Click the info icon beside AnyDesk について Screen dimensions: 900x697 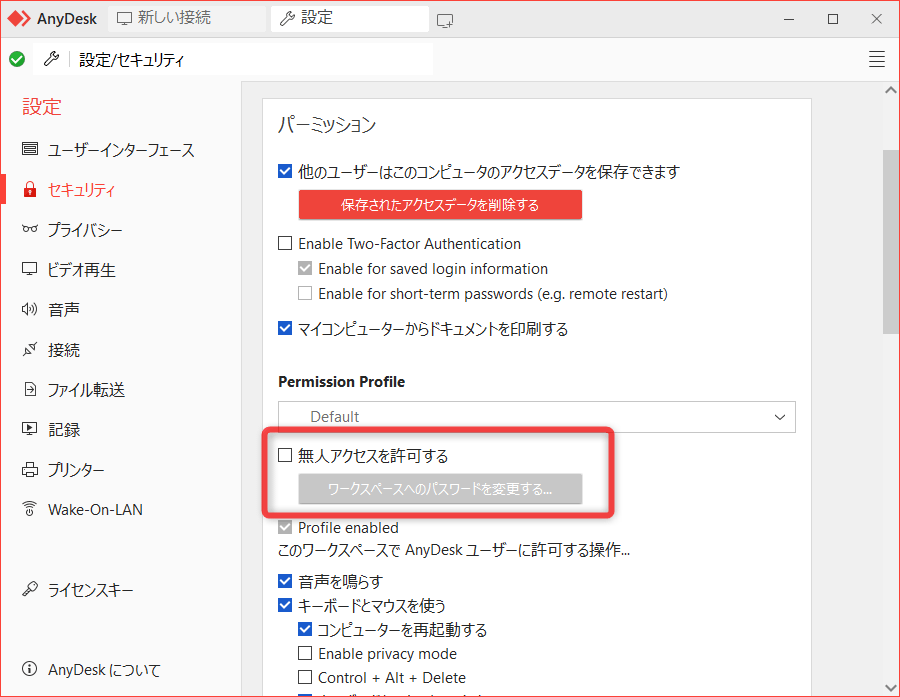(x=29, y=669)
